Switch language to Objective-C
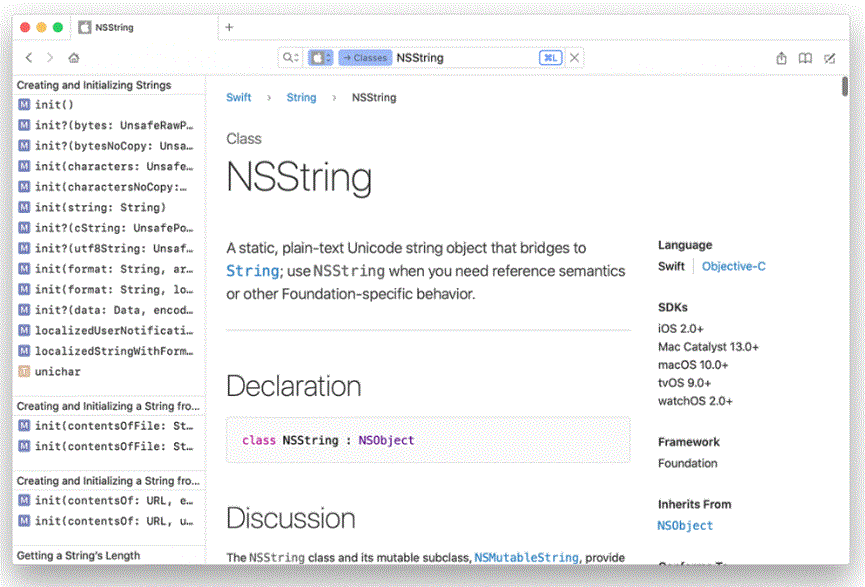 734,266
